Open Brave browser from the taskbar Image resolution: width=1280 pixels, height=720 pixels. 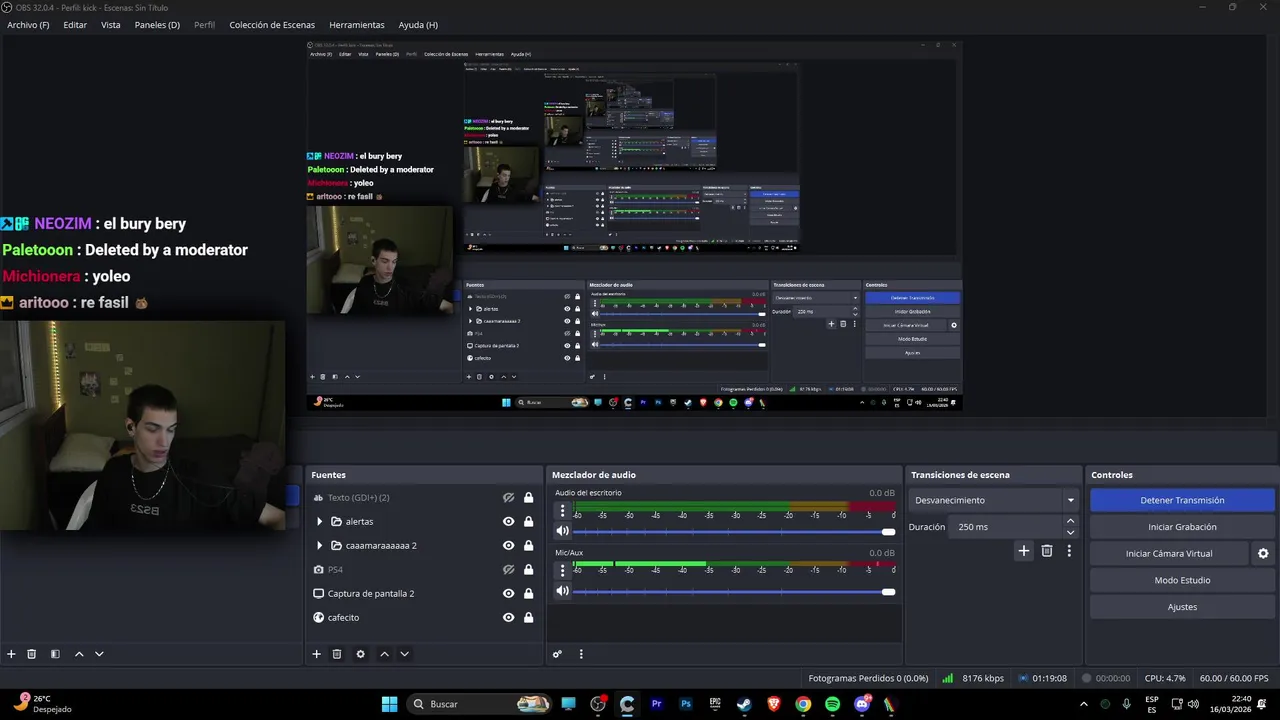pyautogui.click(x=773, y=704)
